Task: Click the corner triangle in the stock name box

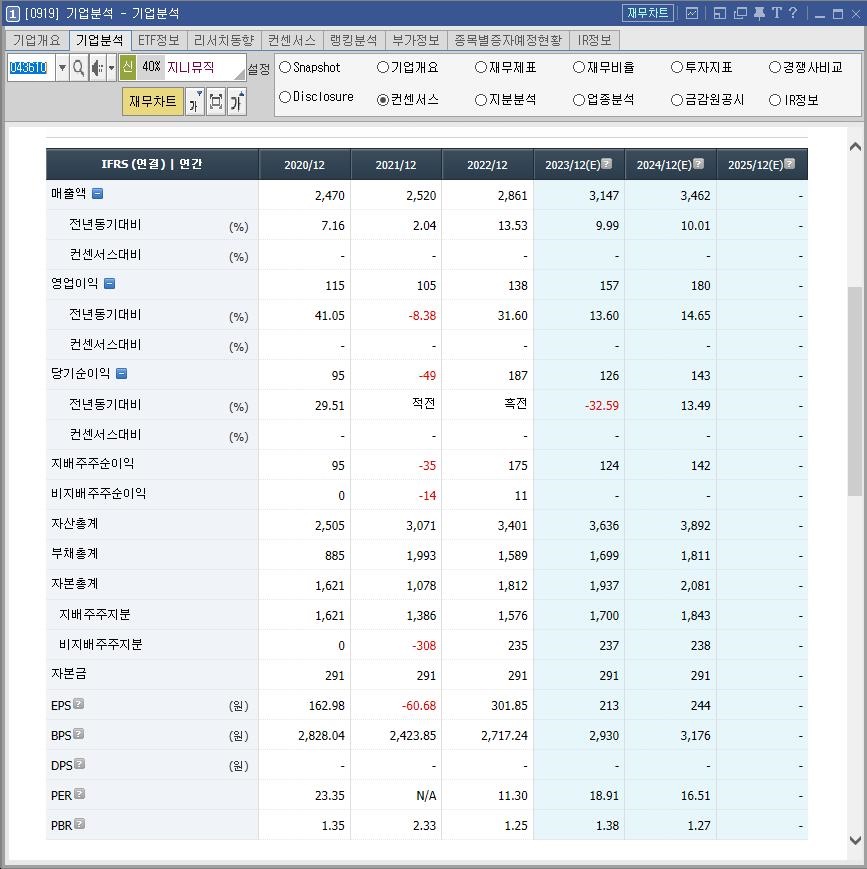Action: (x=240, y=75)
